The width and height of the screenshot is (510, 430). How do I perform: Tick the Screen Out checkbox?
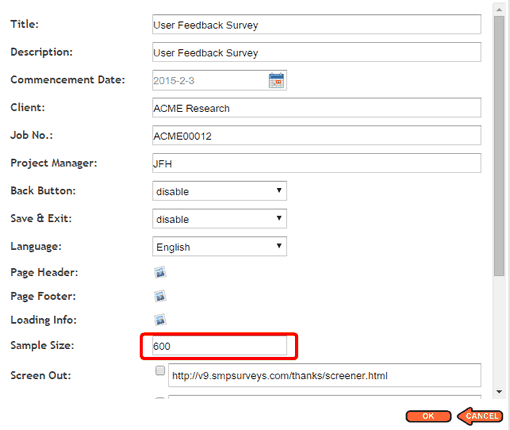click(x=160, y=370)
